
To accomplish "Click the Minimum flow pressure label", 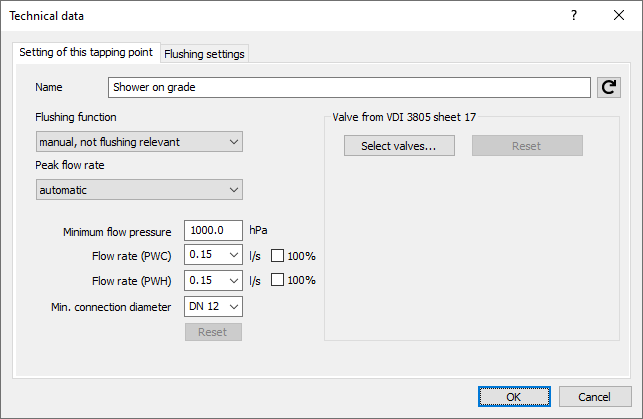I will [117, 232].
